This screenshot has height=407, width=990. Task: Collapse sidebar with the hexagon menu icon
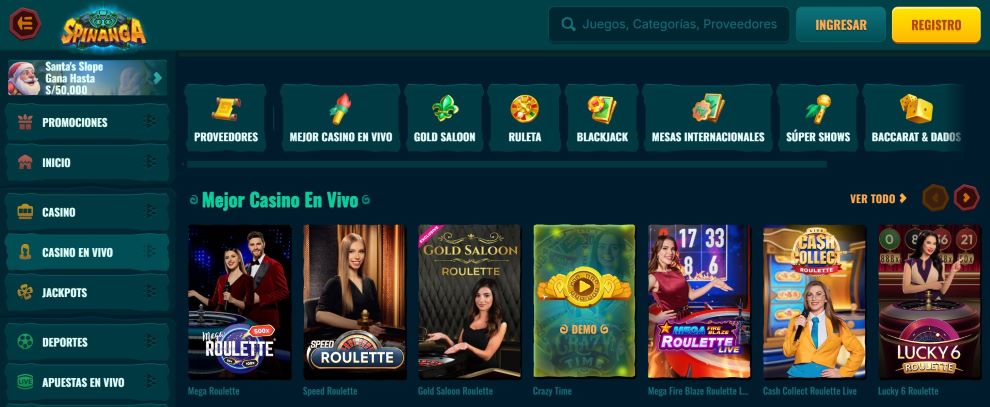point(25,24)
